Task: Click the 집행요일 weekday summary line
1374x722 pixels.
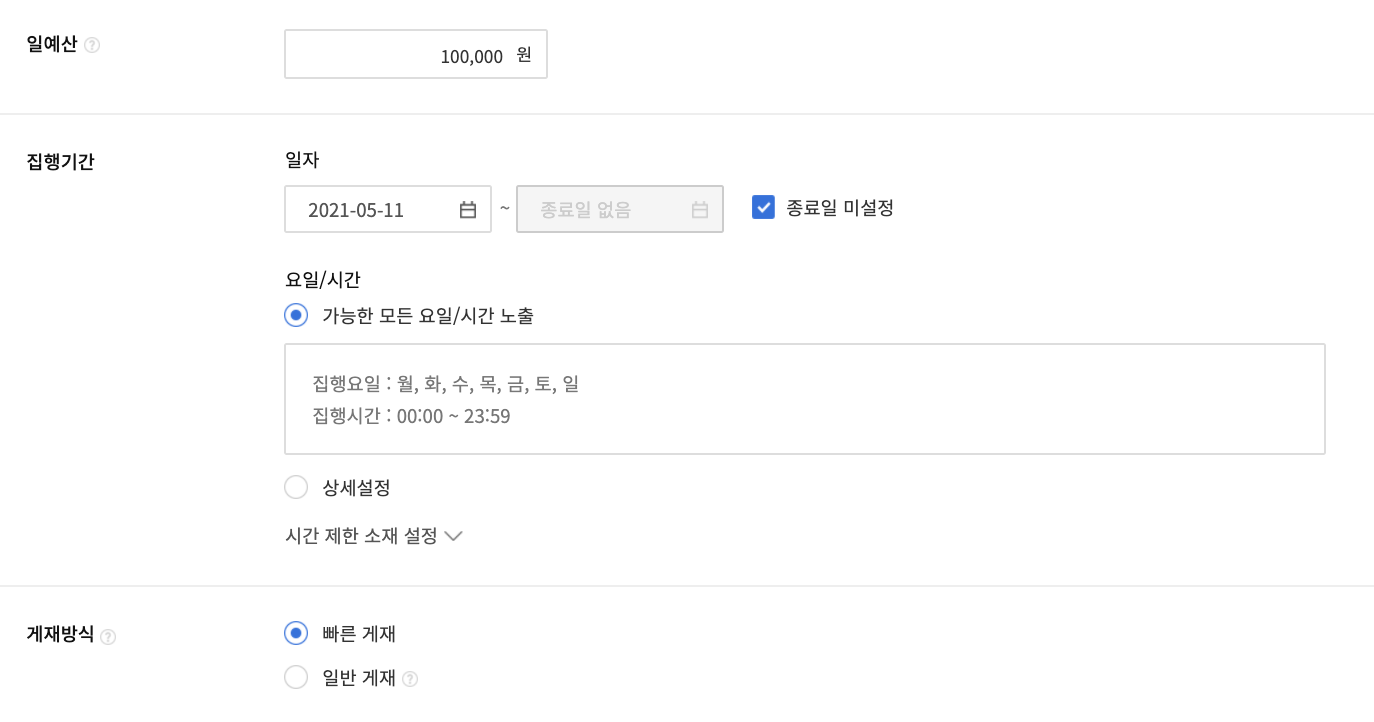Action: point(446,383)
